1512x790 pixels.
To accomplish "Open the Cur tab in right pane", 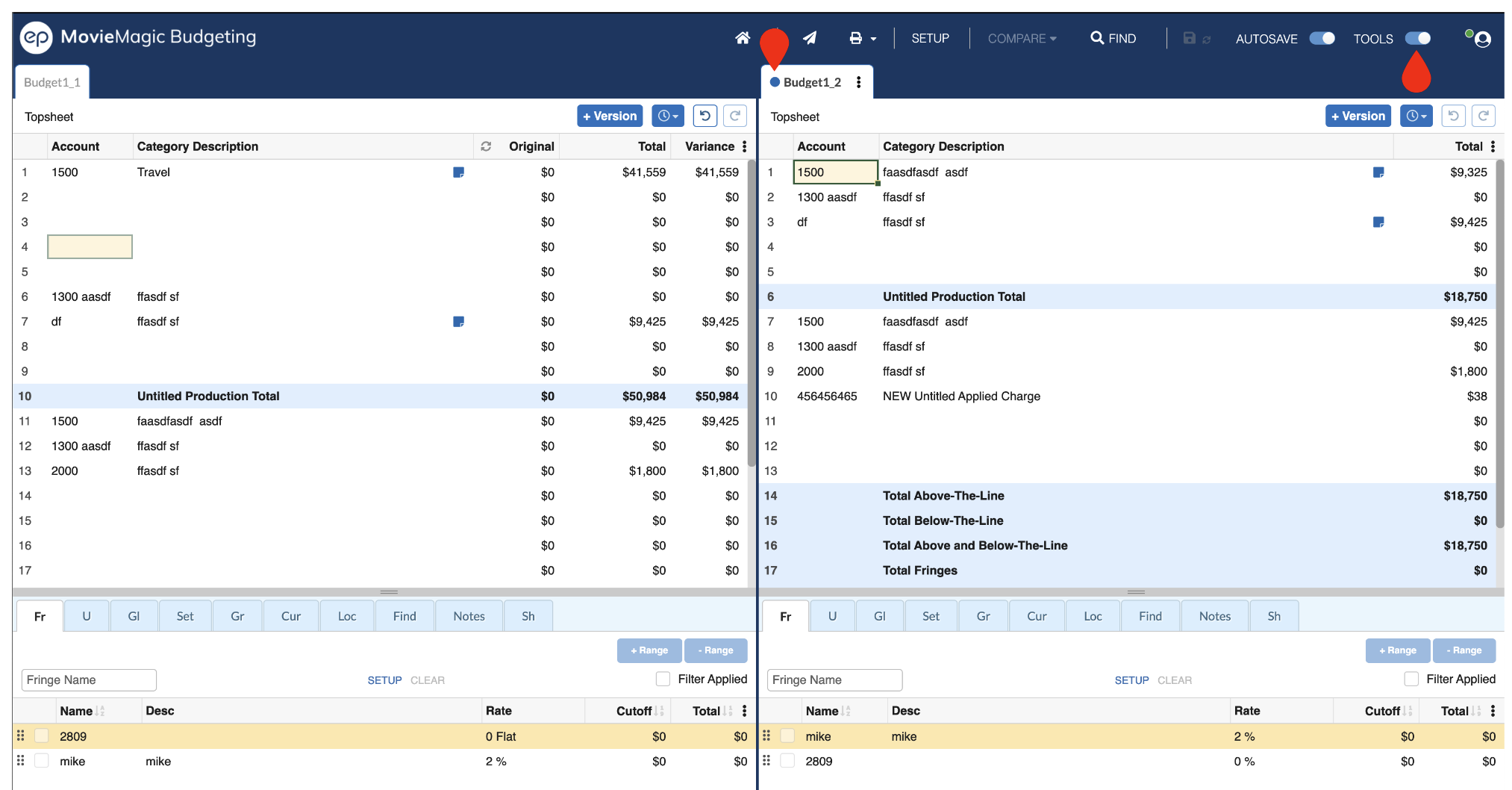I will [1037, 616].
